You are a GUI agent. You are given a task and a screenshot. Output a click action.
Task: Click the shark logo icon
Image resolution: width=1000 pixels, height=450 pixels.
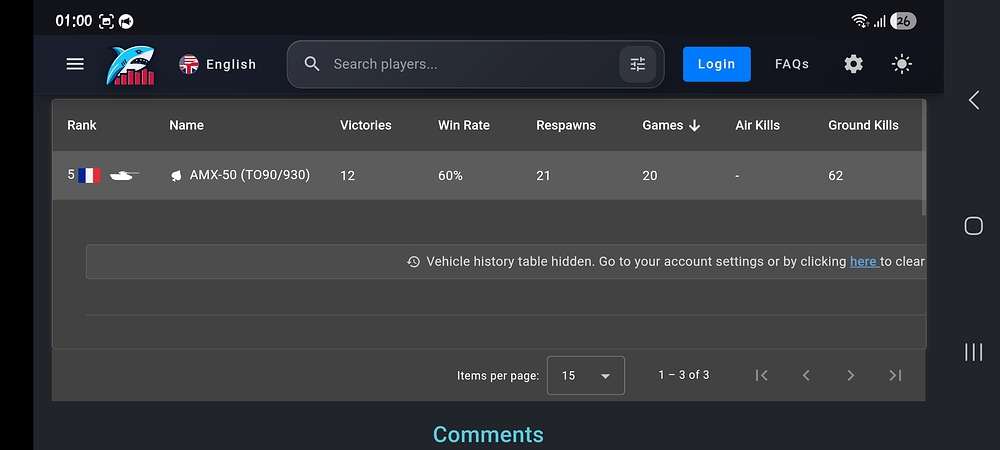[131, 65]
